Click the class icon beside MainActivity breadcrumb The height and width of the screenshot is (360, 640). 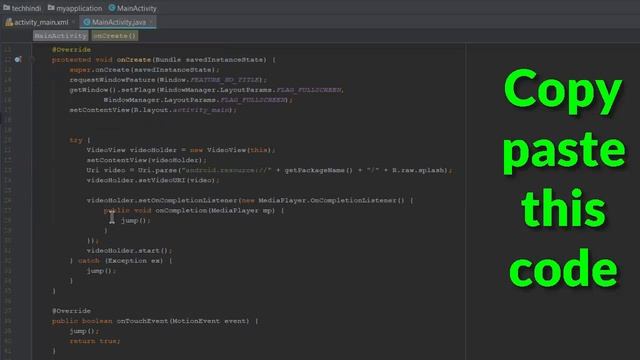pos(112,8)
